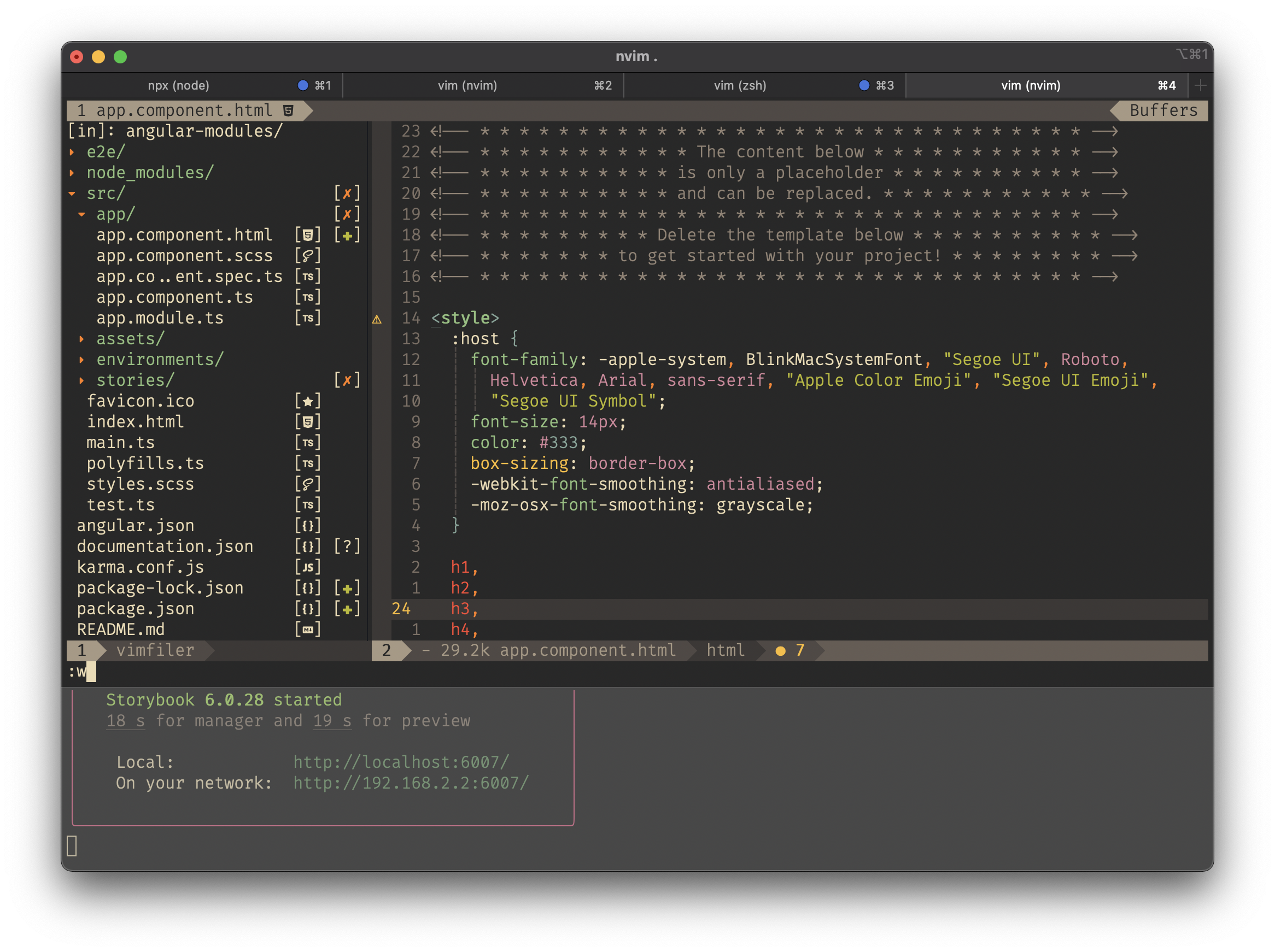Viewport: 1275px width, 952px height.
Task: Select the app.component.html buffer tab
Action: [184, 110]
